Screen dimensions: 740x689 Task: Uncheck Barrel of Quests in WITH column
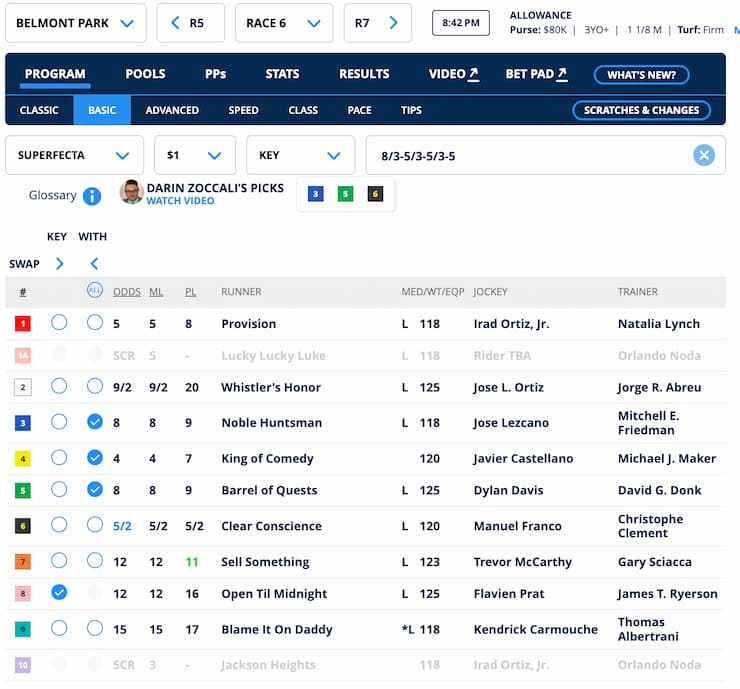pyautogui.click(x=95, y=489)
